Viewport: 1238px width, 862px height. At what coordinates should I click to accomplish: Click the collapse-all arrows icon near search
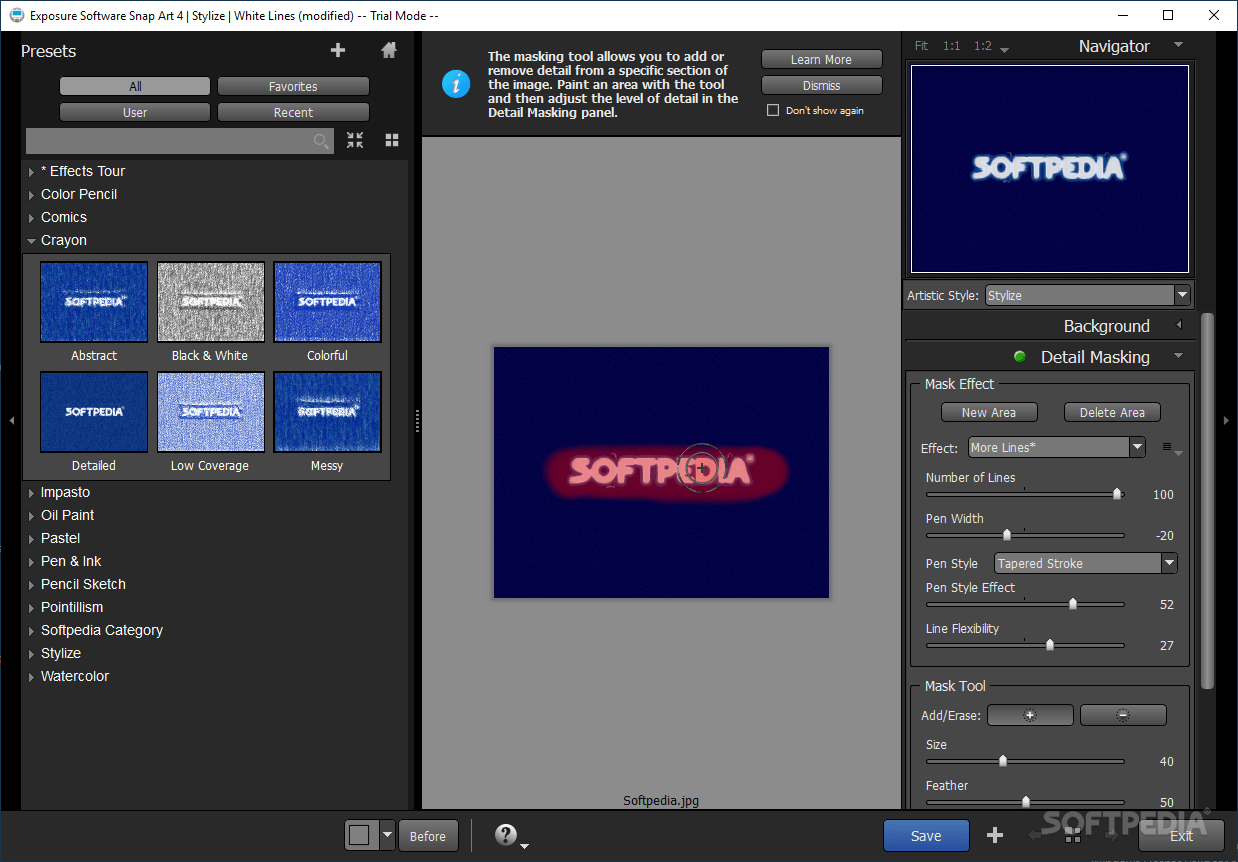(x=355, y=140)
